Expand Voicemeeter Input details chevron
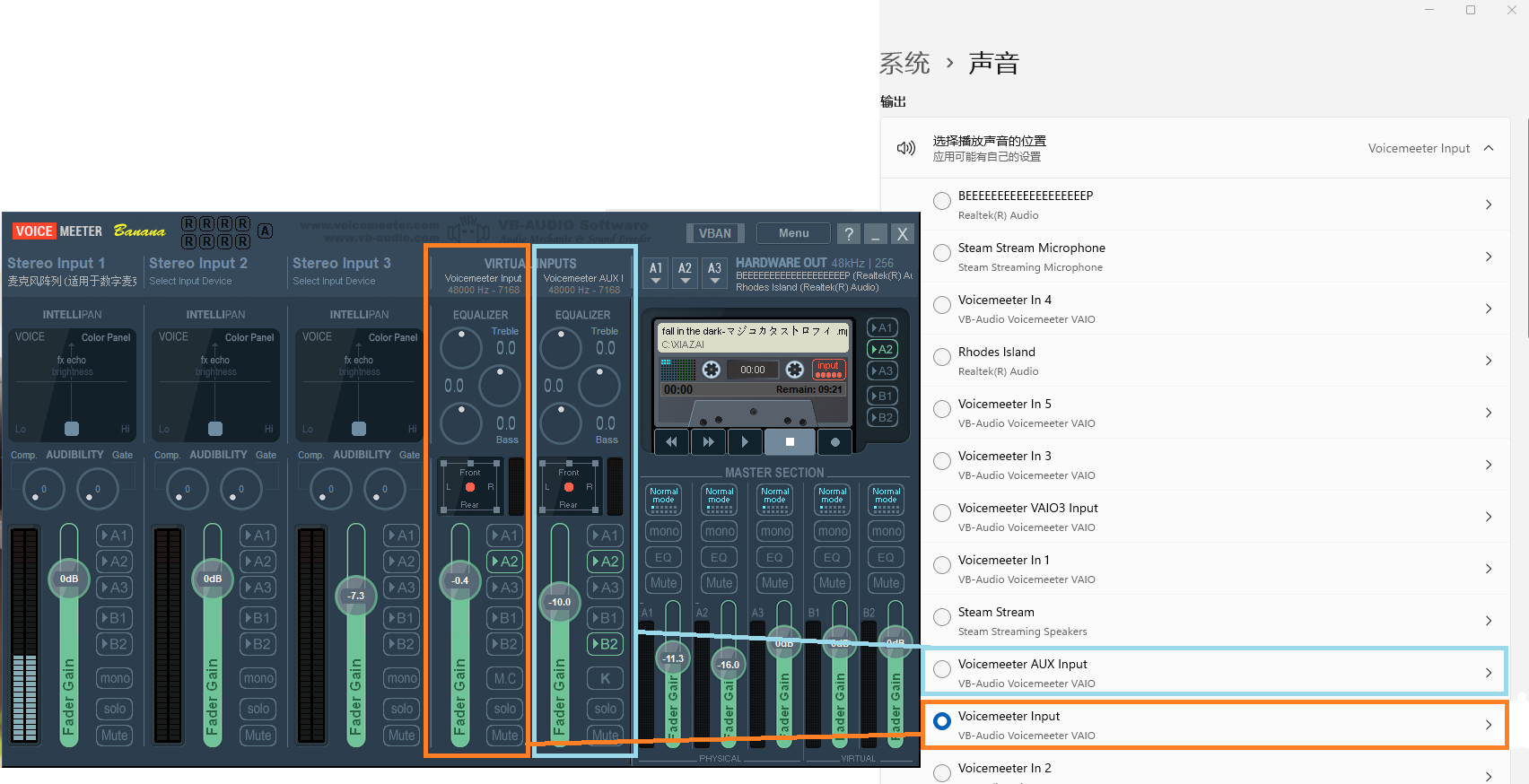 click(x=1489, y=725)
